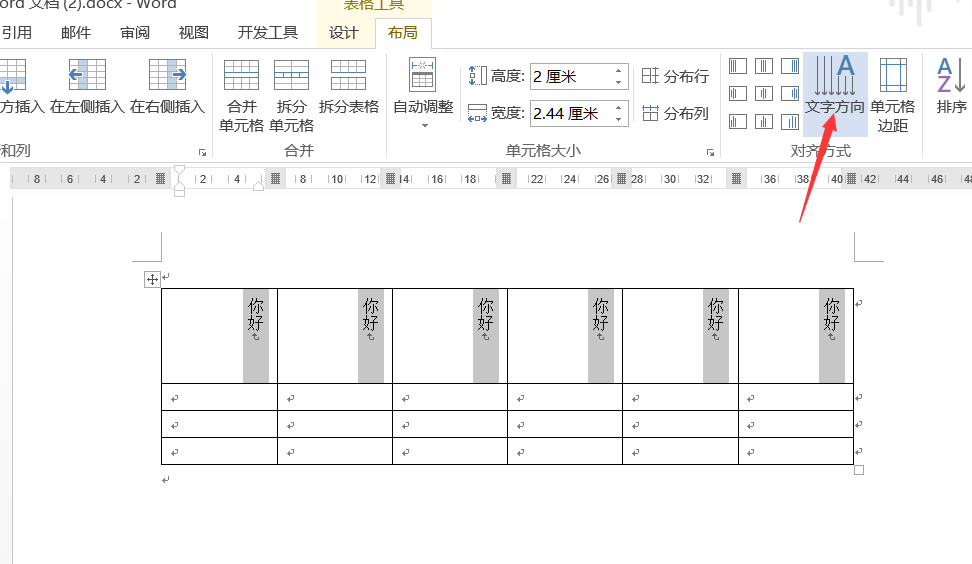Open Cell Size dialog launcher
The image size is (972, 564).
tap(710, 152)
